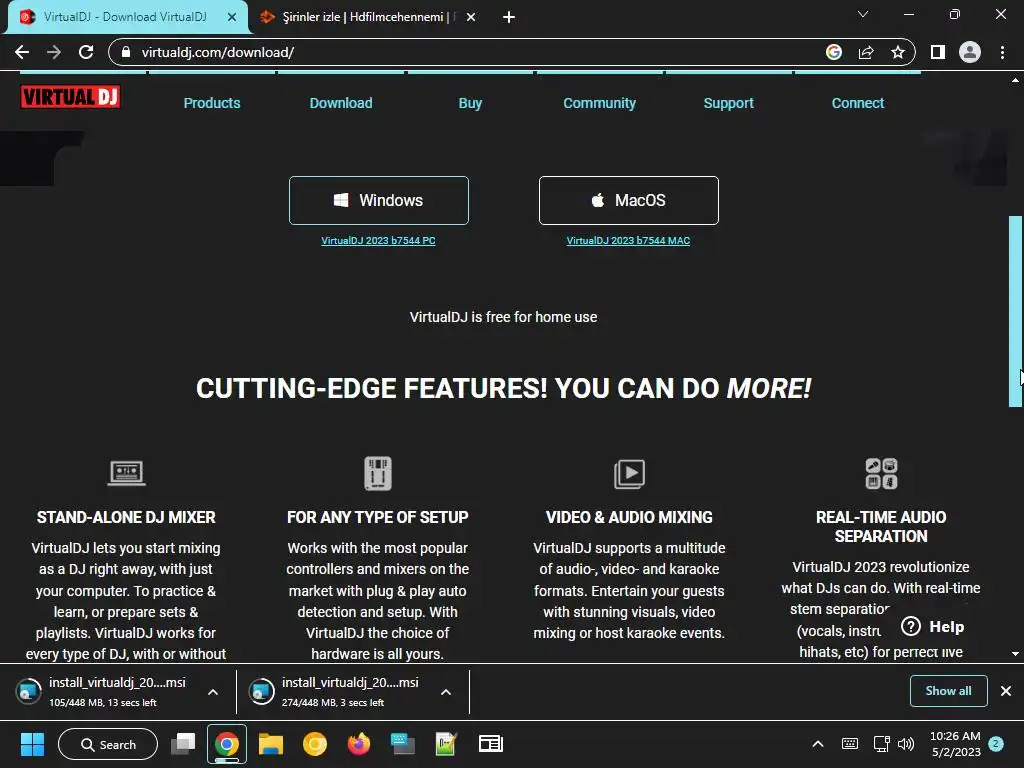This screenshot has height=768, width=1024.
Task: Open the tab search chevron in Chrome
Action: click(863, 14)
